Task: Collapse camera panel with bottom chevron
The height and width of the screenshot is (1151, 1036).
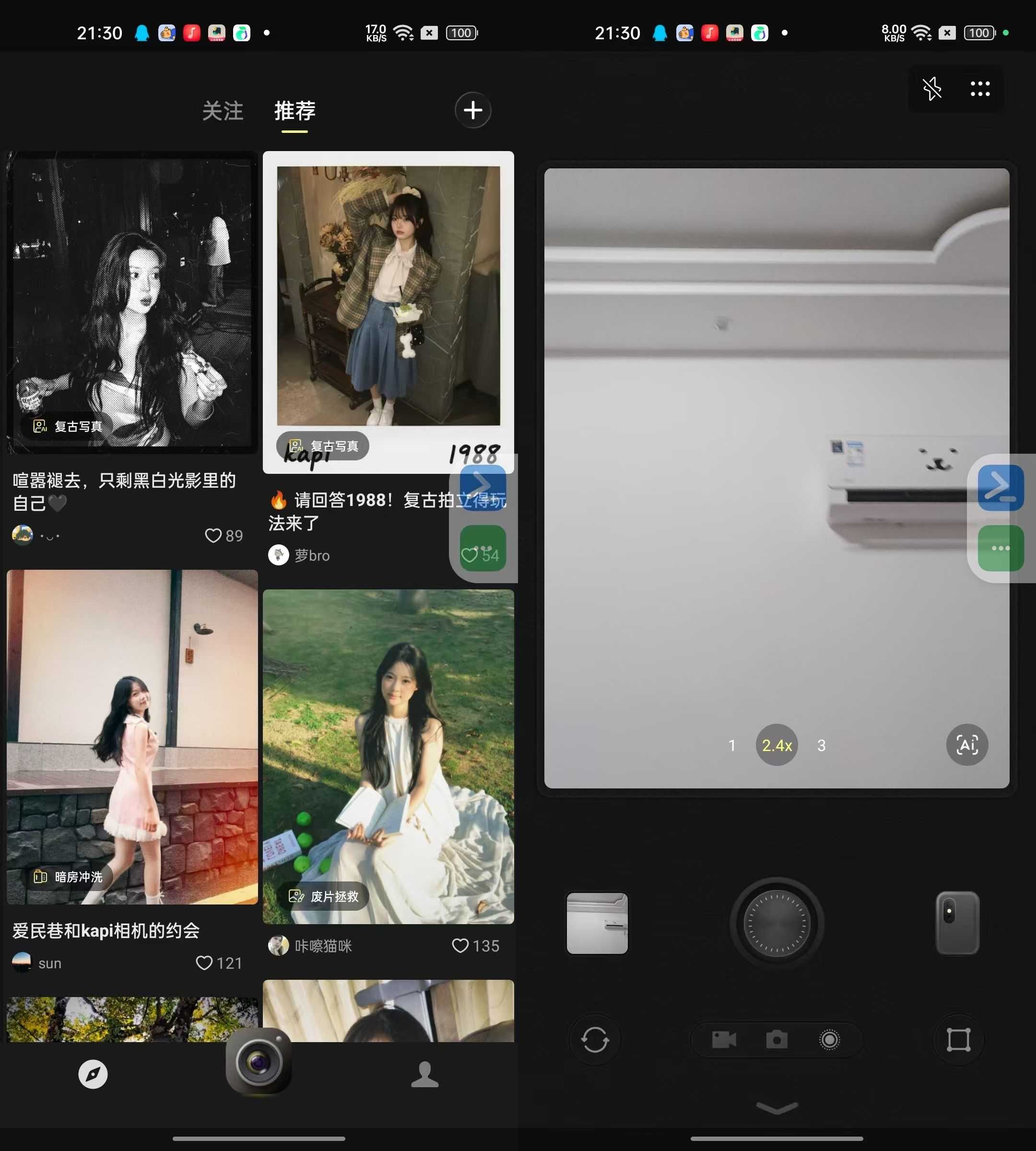Action: tap(777, 1107)
